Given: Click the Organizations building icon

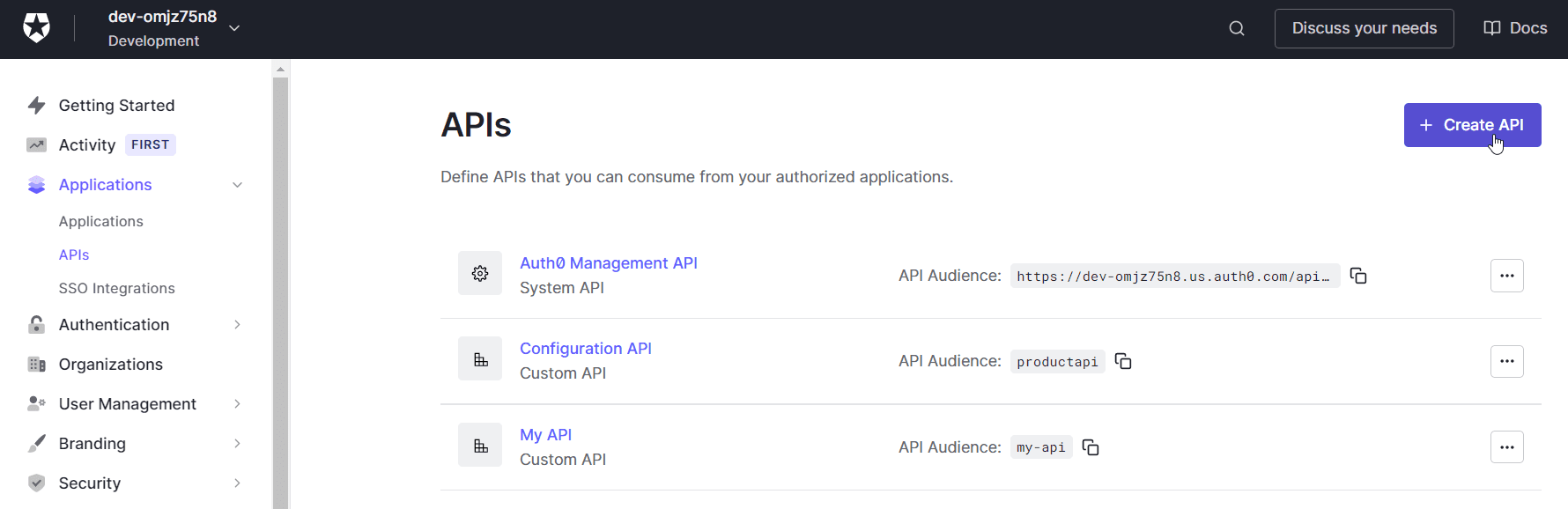Looking at the screenshot, I should point(36,365).
